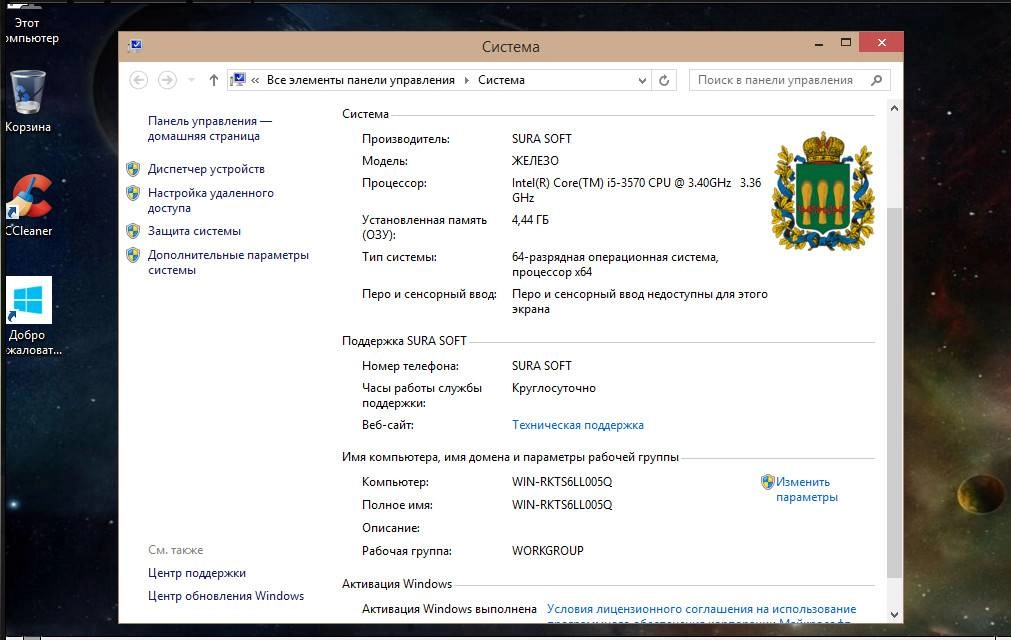This screenshot has width=1011, height=640.
Task: Expand breadcrumb arrow after "Все элементы панели управления"
Action: pos(467,81)
